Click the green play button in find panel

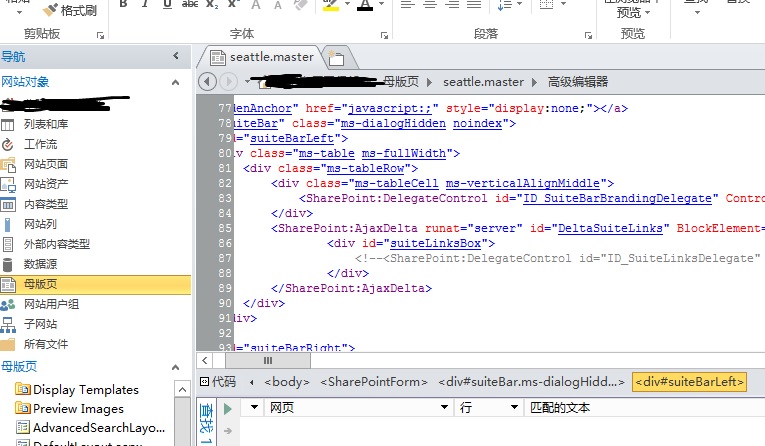tap(228, 408)
